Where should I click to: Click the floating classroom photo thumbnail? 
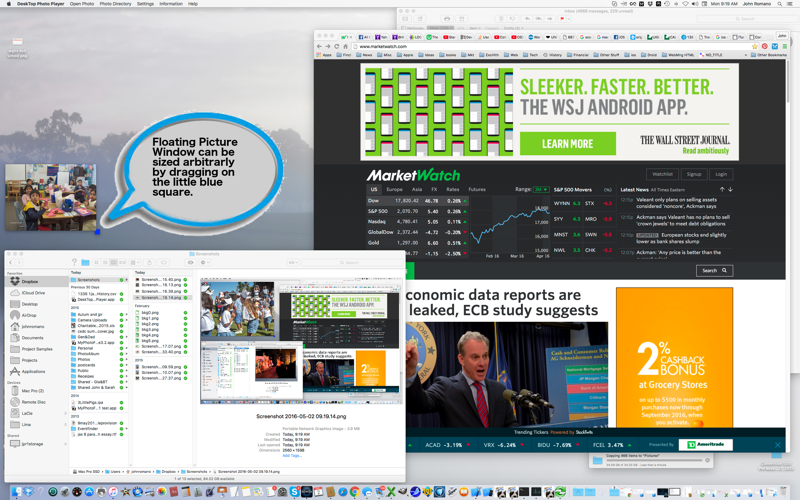(51, 197)
